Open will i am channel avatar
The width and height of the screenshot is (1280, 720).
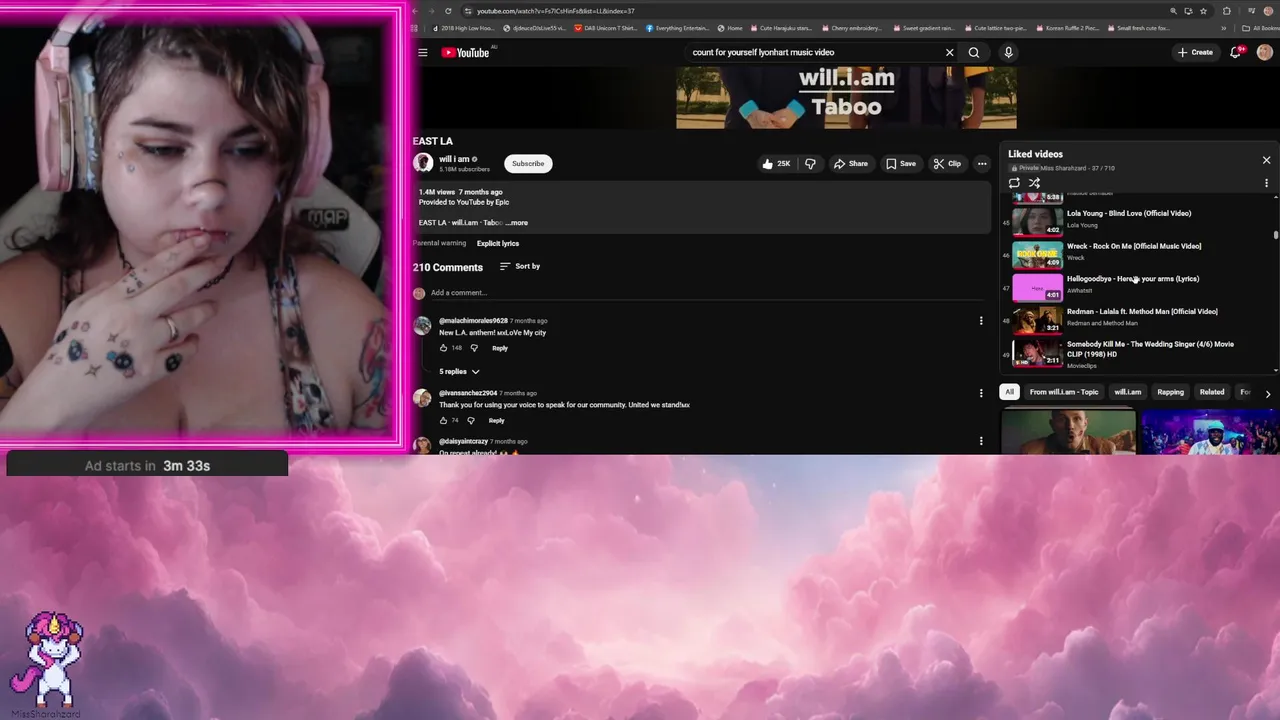click(423, 163)
